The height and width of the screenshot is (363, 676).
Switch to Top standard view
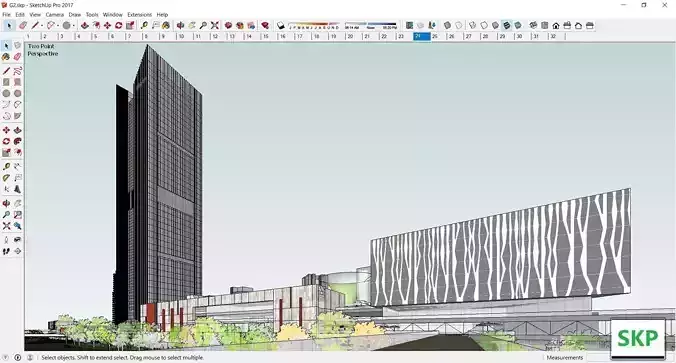[x=545, y=25]
